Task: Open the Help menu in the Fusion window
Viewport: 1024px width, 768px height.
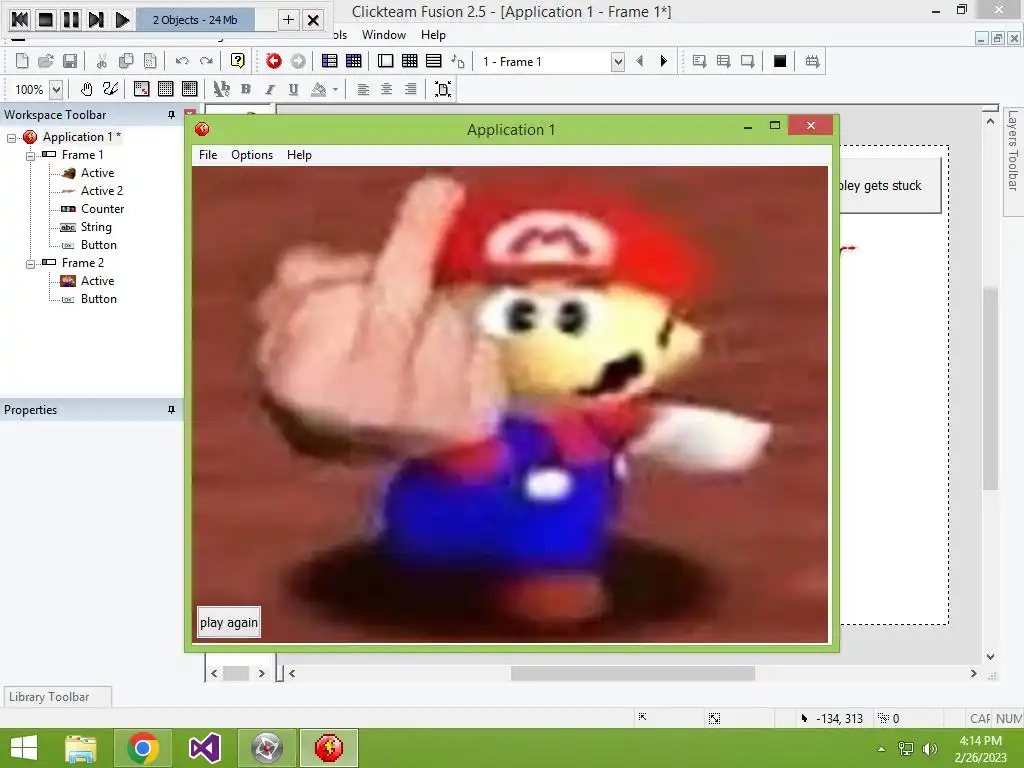Action: point(433,35)
